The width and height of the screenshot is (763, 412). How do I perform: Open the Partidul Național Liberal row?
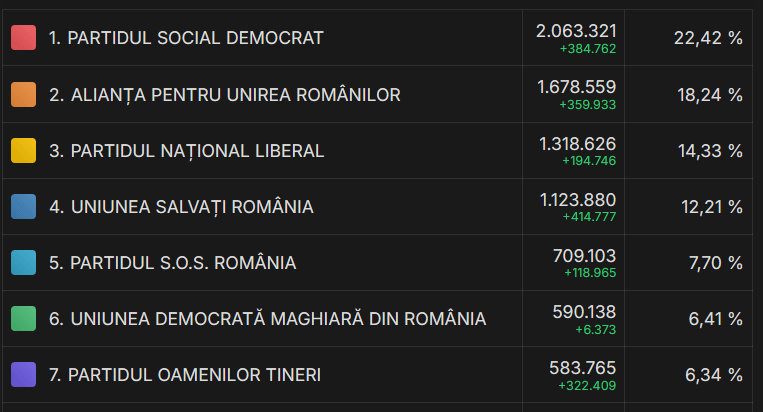(186, 151)
